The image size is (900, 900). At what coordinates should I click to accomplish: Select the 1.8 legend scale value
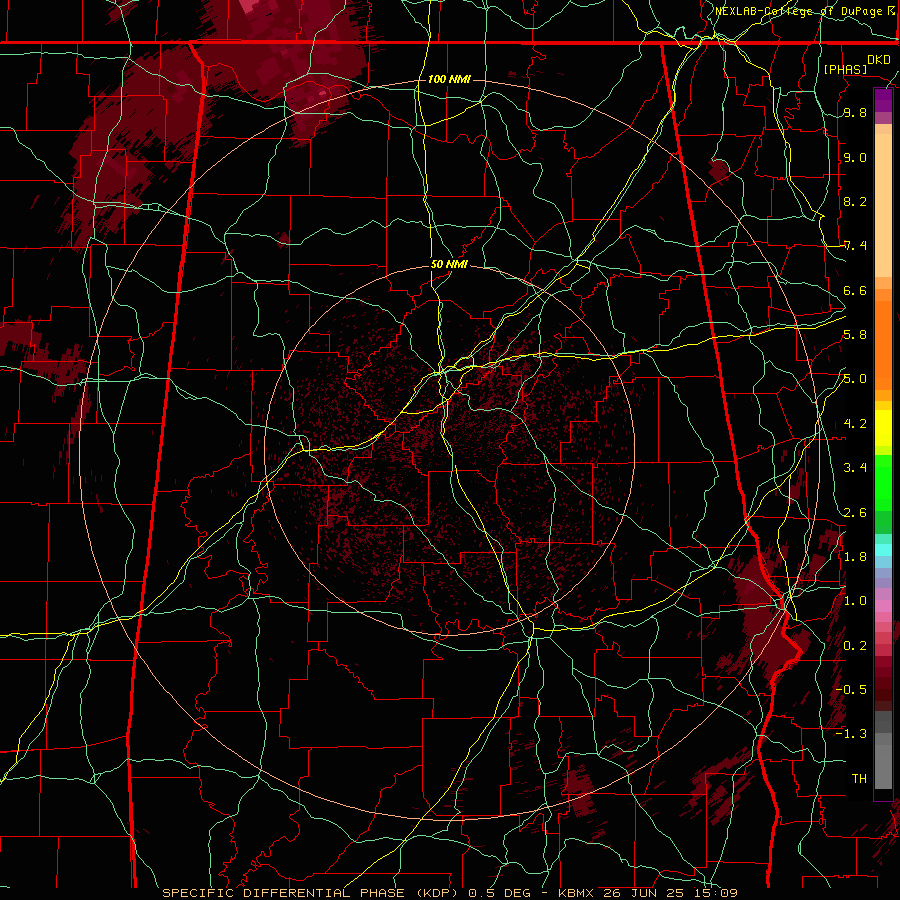tap(855, 557)
